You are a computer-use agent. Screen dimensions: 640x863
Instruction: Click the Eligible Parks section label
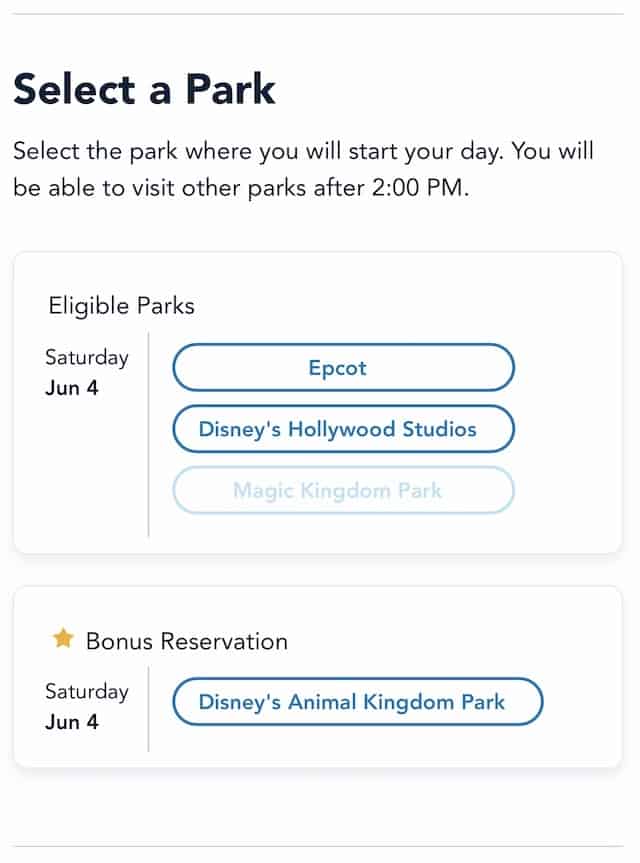click(x=122, y=306)
